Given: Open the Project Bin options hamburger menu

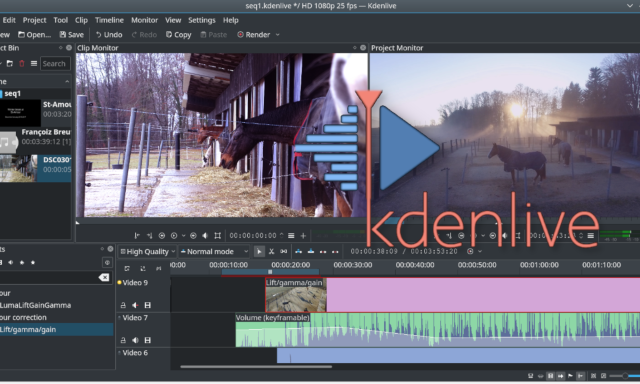Looking at the screenshot, I should (34, 64).
